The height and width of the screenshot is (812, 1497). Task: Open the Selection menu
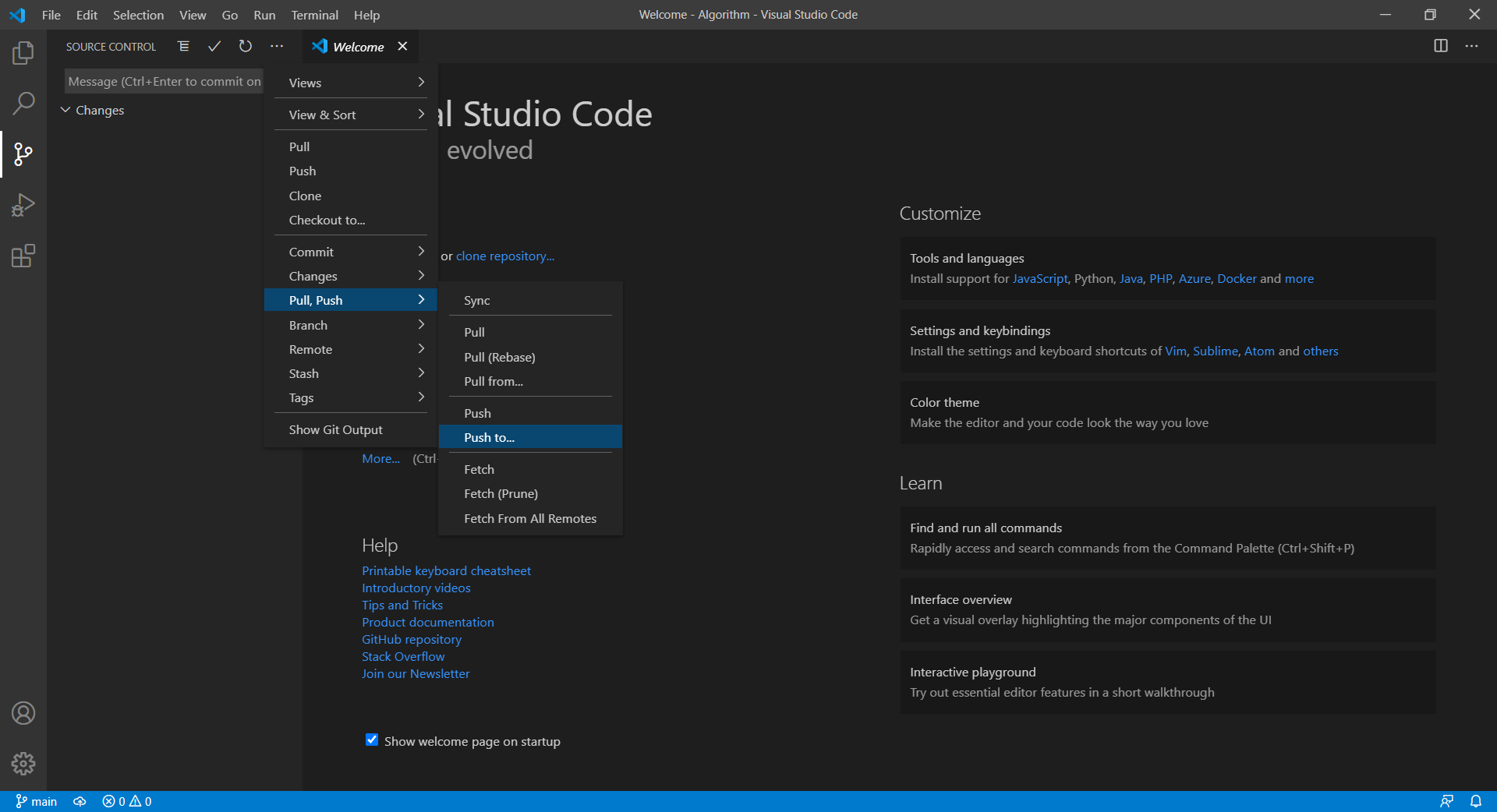[138, 15]
